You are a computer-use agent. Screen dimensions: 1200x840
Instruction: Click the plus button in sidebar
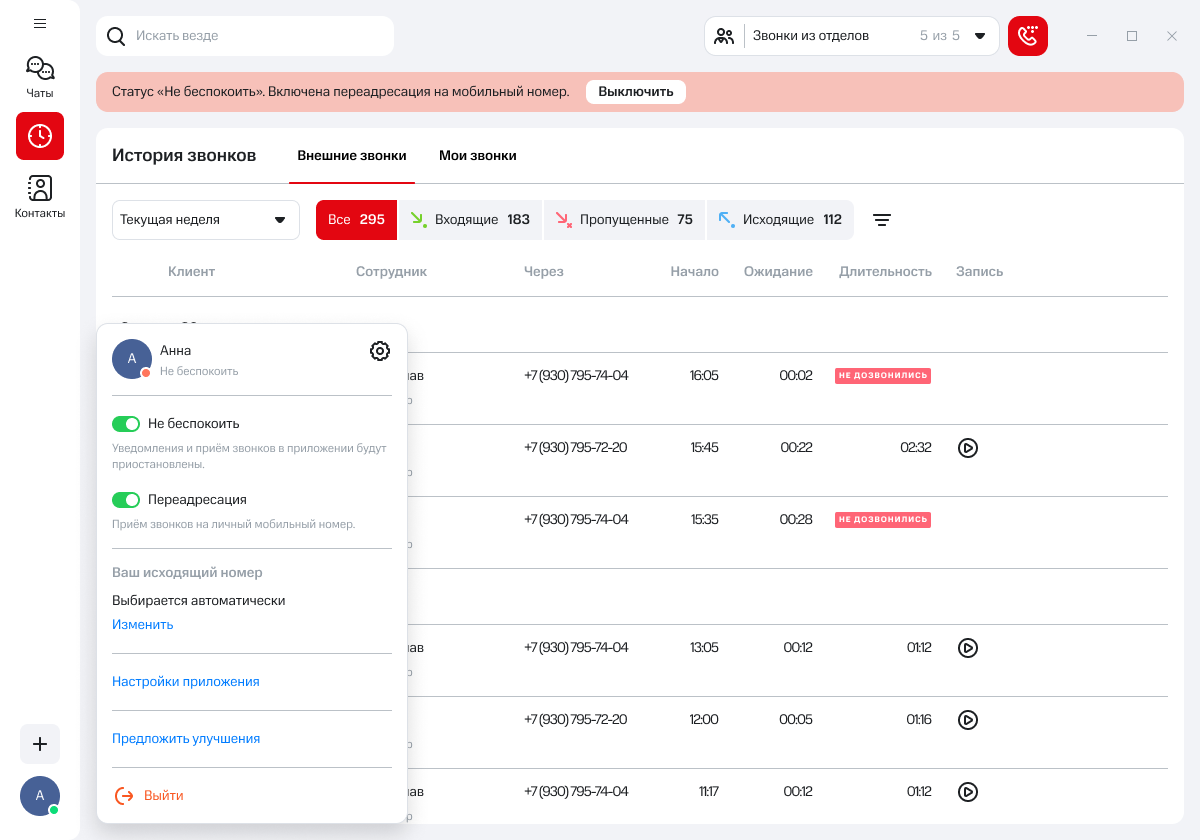(x=40, y=744)
